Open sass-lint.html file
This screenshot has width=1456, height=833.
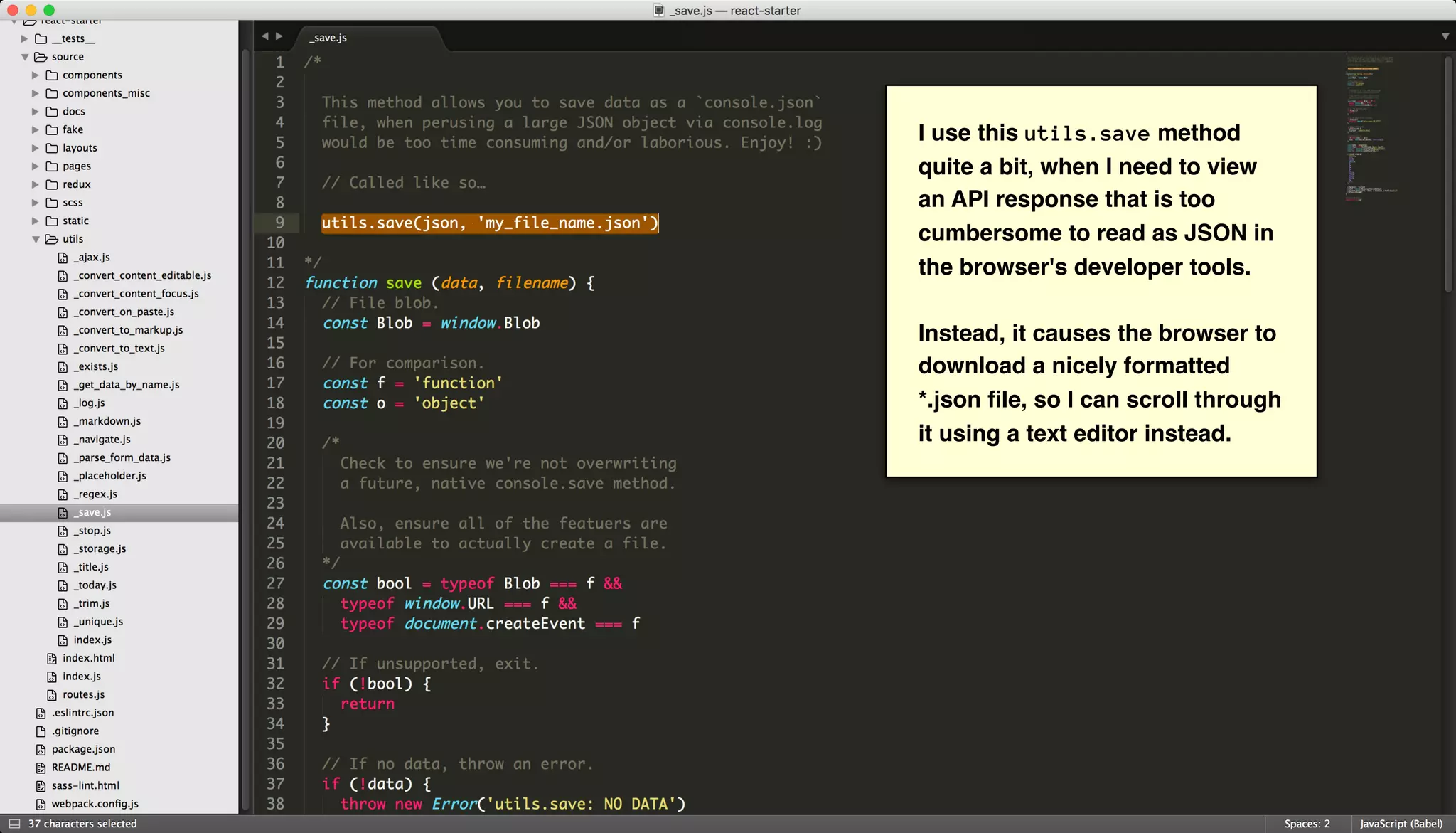click(x=85, y=785)
